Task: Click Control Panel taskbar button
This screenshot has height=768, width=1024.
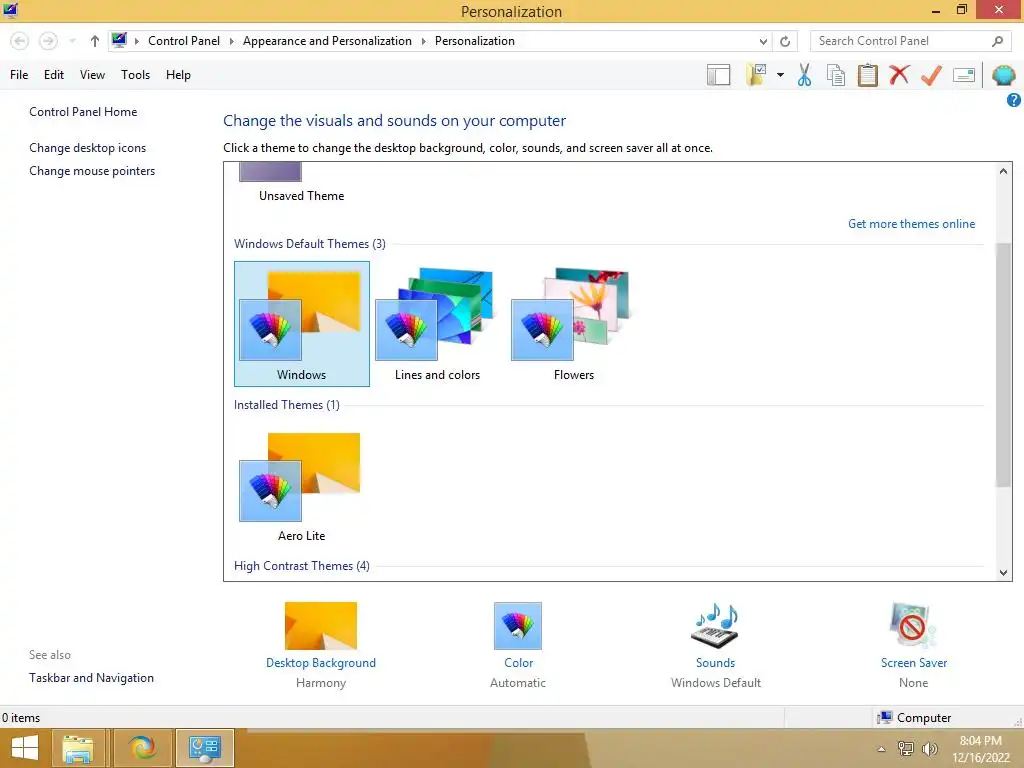Action: pos(204,748)
